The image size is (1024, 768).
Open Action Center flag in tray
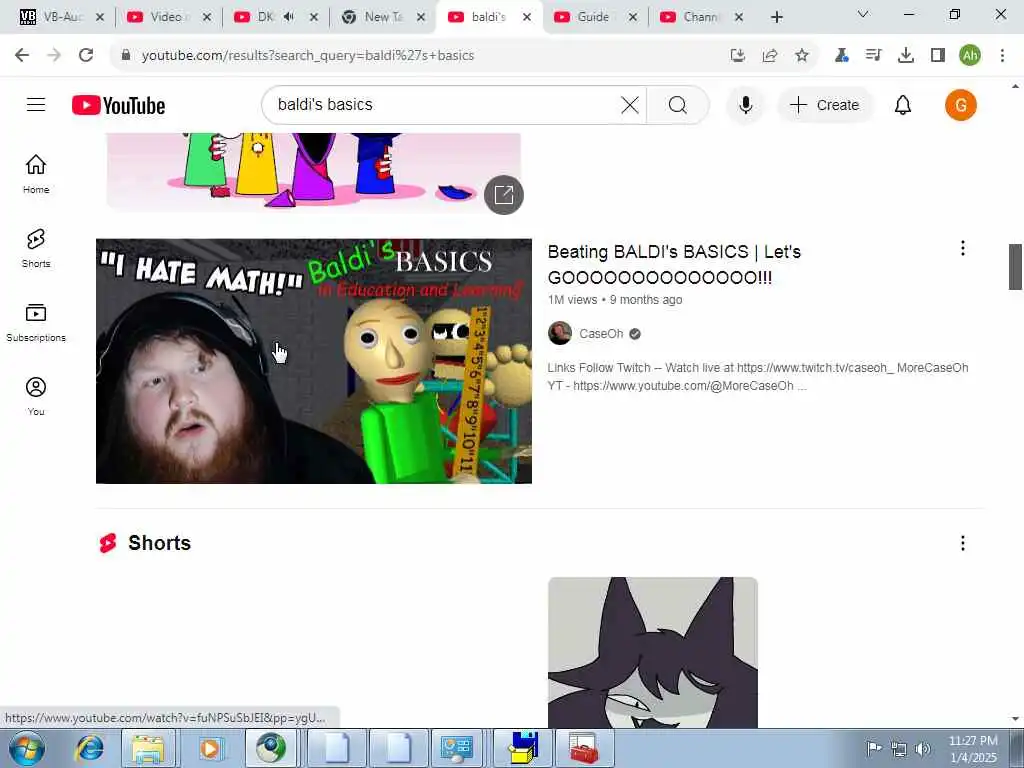pyautogui.click(x=874, y=748)
